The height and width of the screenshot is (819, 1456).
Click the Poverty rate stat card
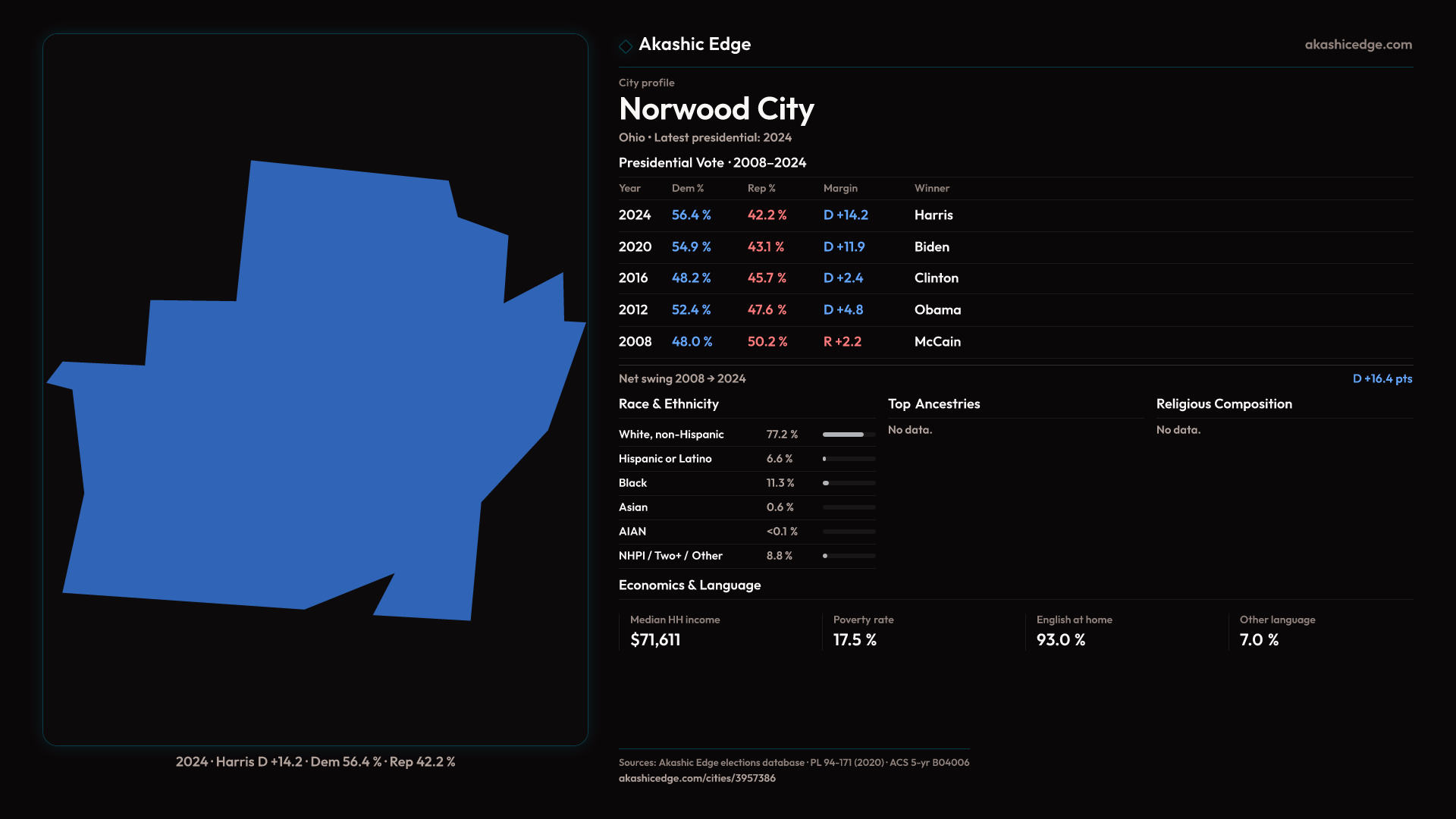[863, 631]
